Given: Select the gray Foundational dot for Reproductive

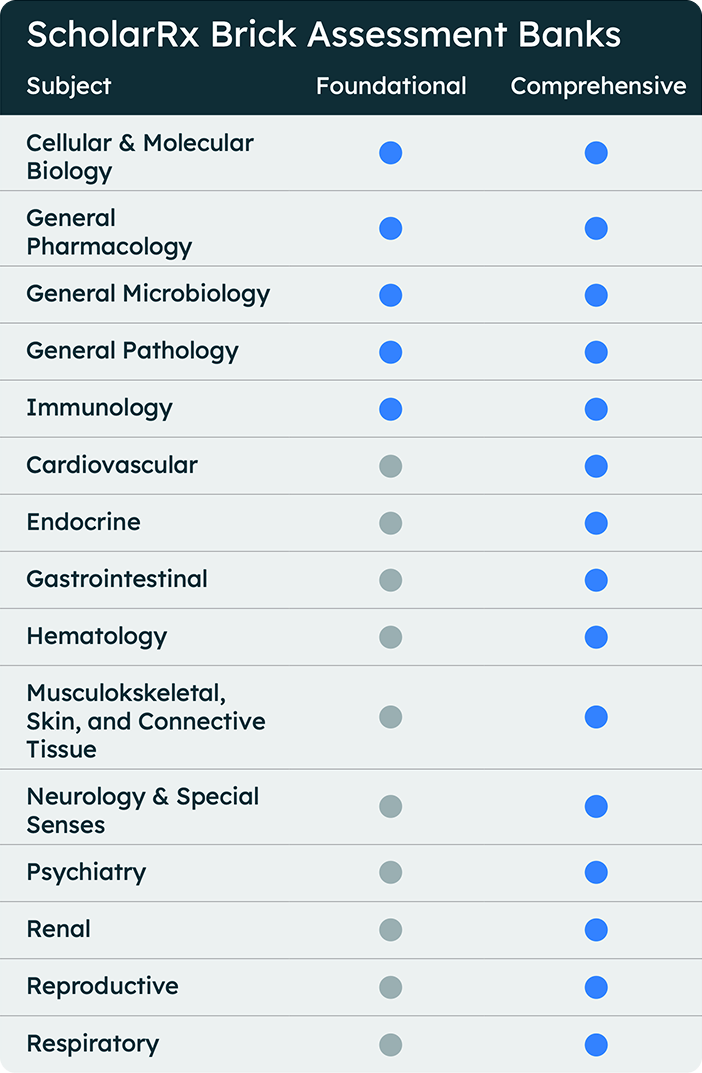Looking at the screenshot, I should 391,987.
